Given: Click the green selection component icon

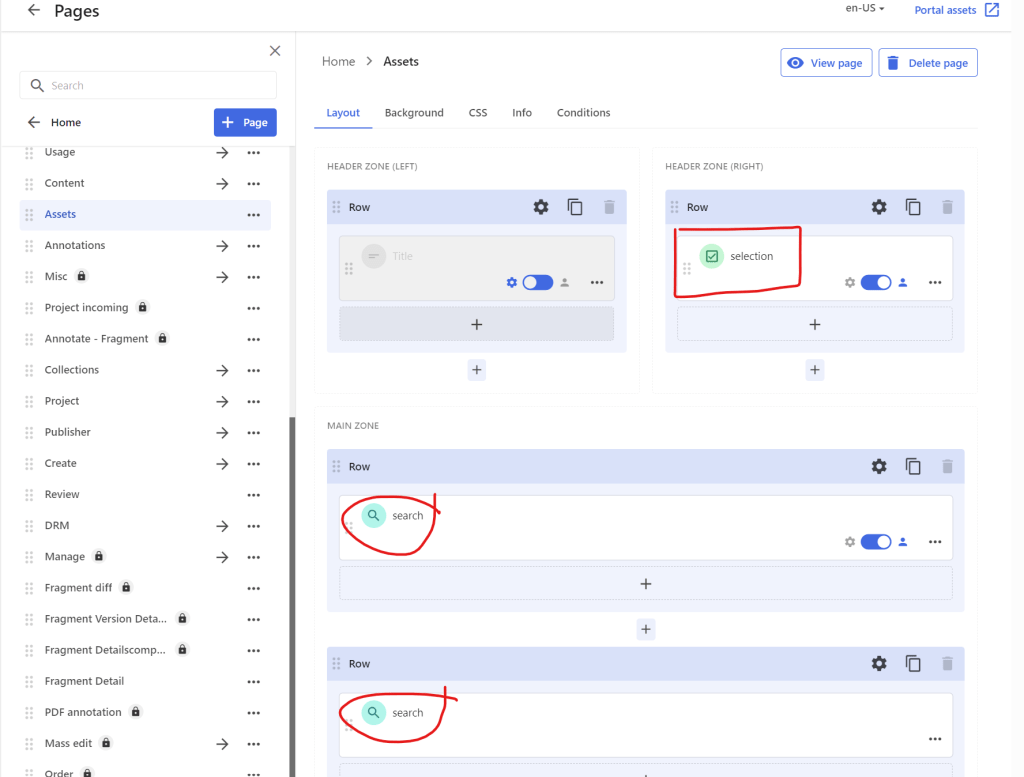Looking at the screenshot, I should 711,256.
